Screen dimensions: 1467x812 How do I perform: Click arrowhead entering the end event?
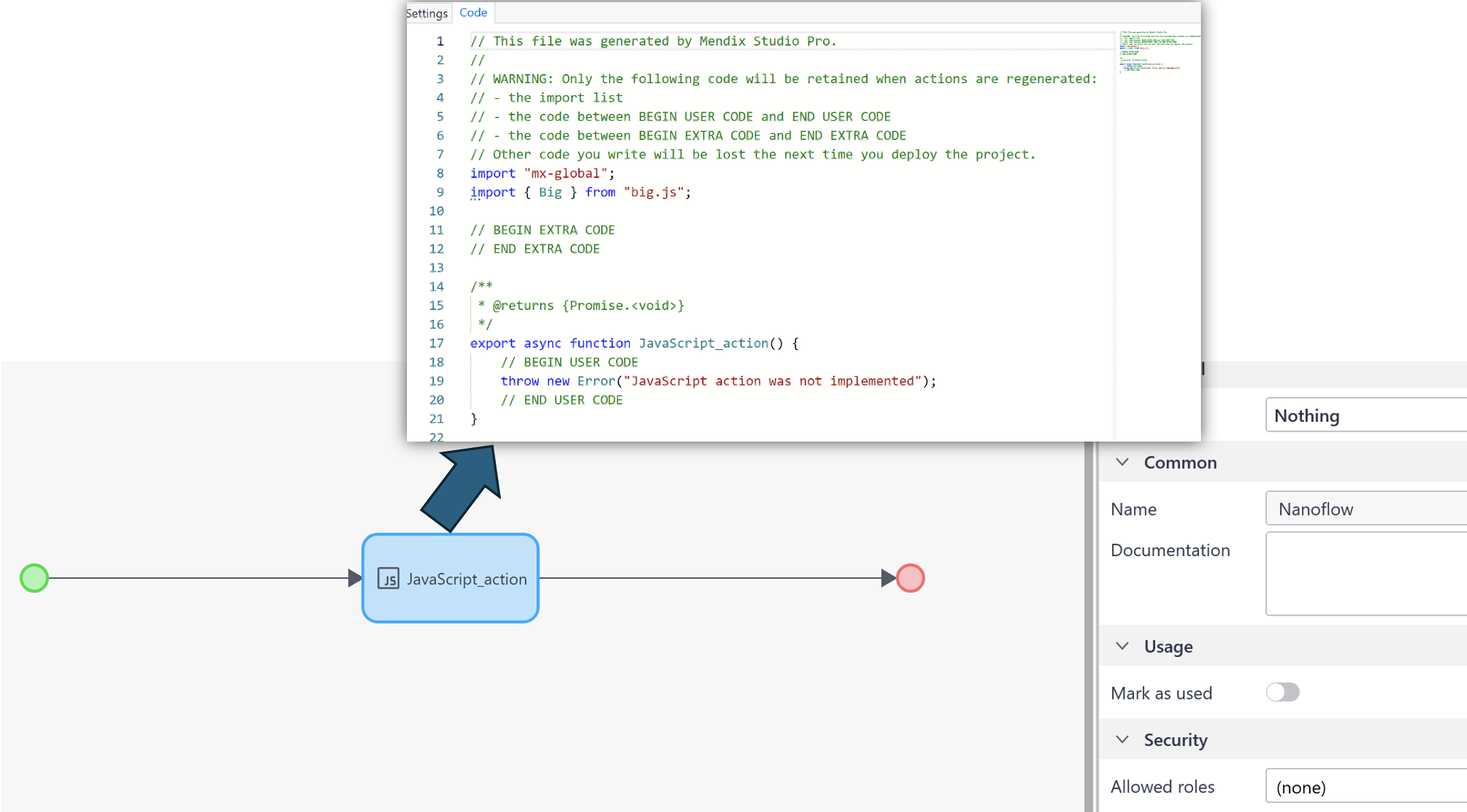(x=887, y=578)
